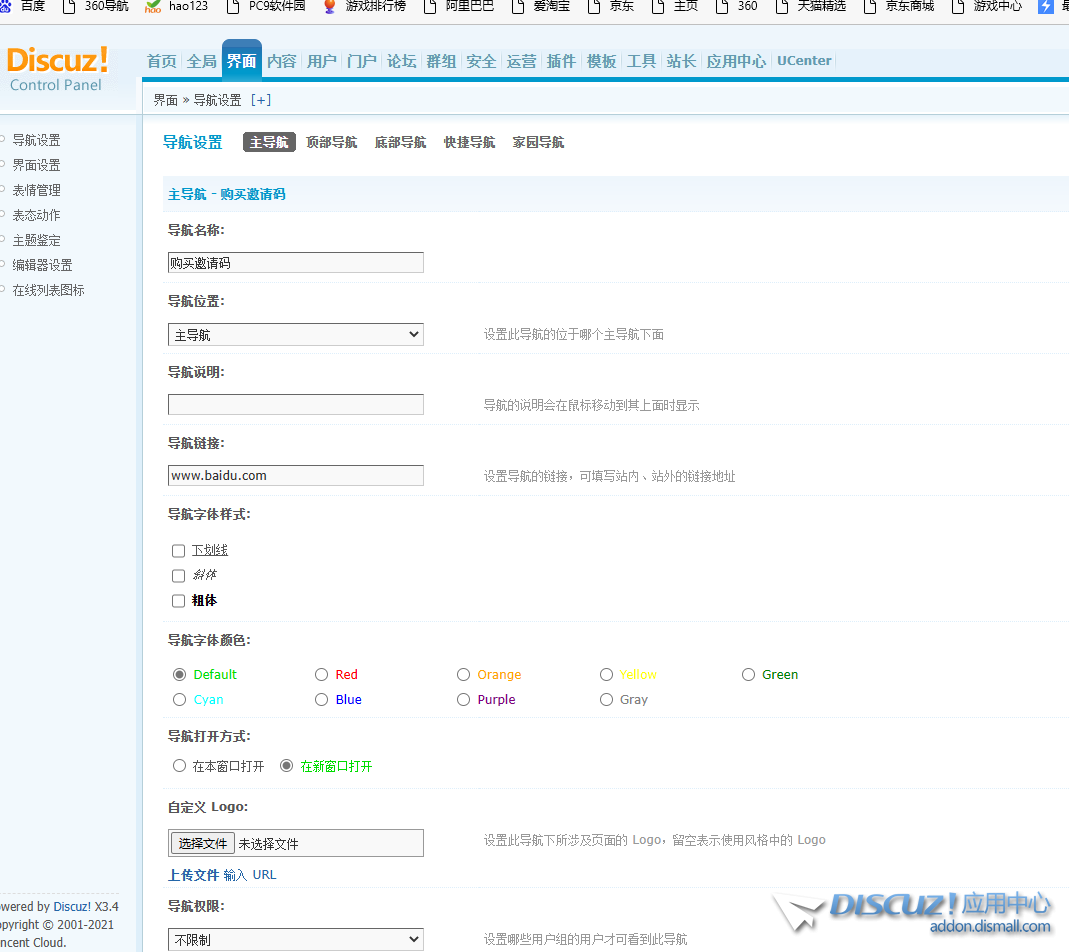Click 选择文件 to choose logo file

point(203,843)
